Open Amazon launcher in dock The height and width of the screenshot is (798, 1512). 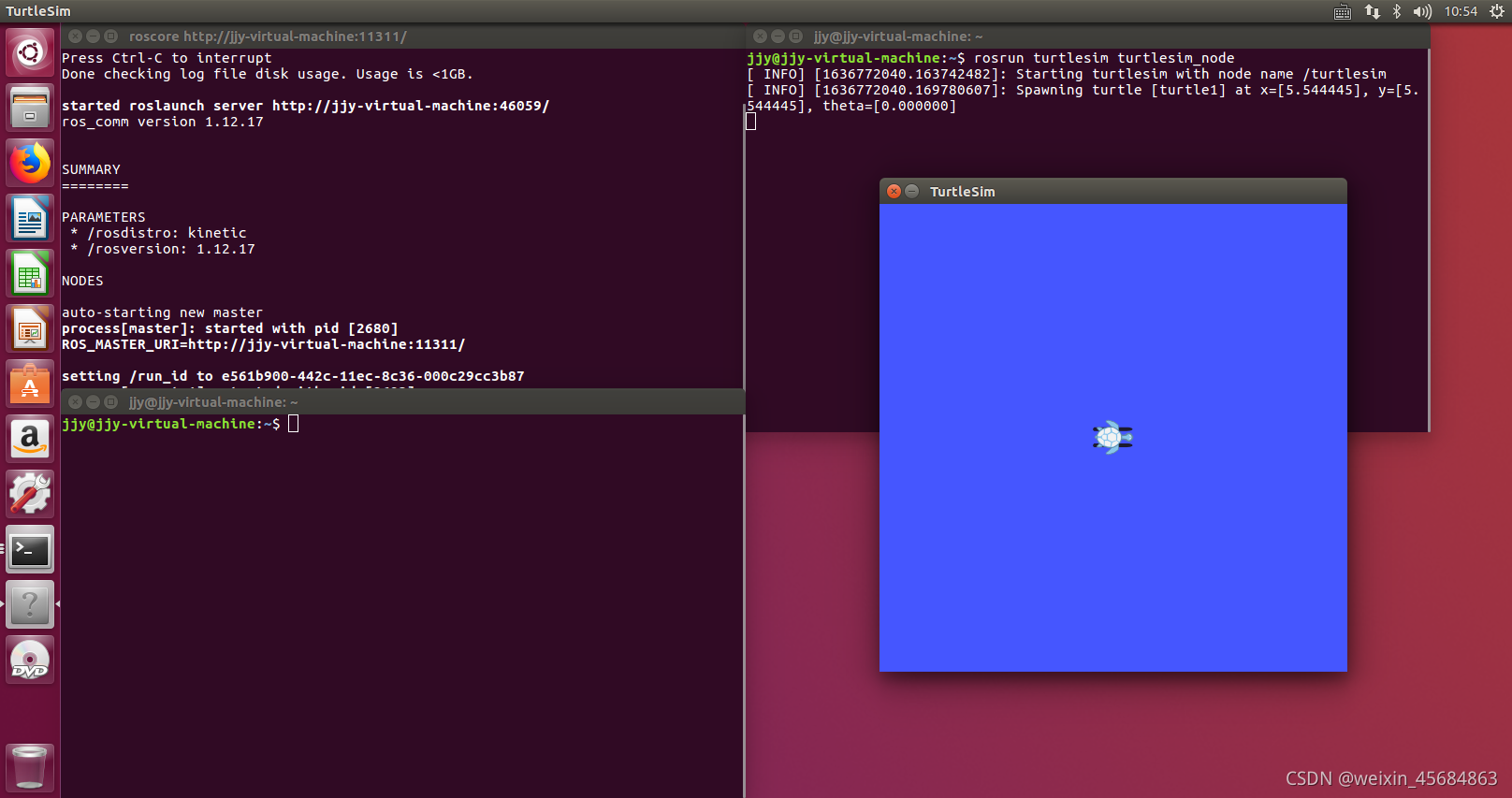(30, 439)
